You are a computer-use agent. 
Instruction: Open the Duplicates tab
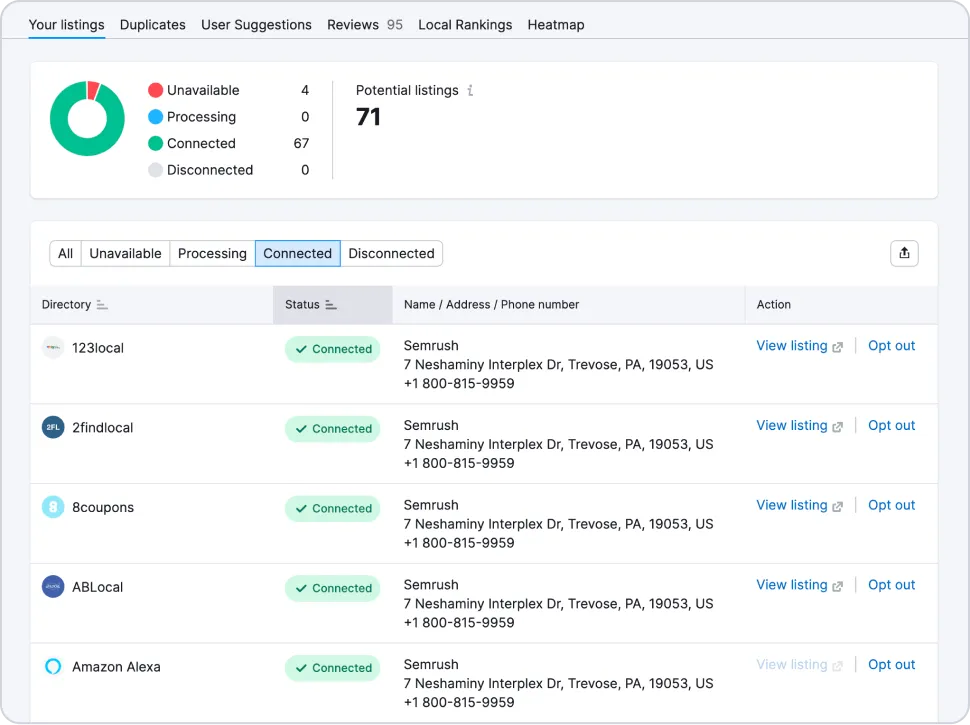[153, 25]
